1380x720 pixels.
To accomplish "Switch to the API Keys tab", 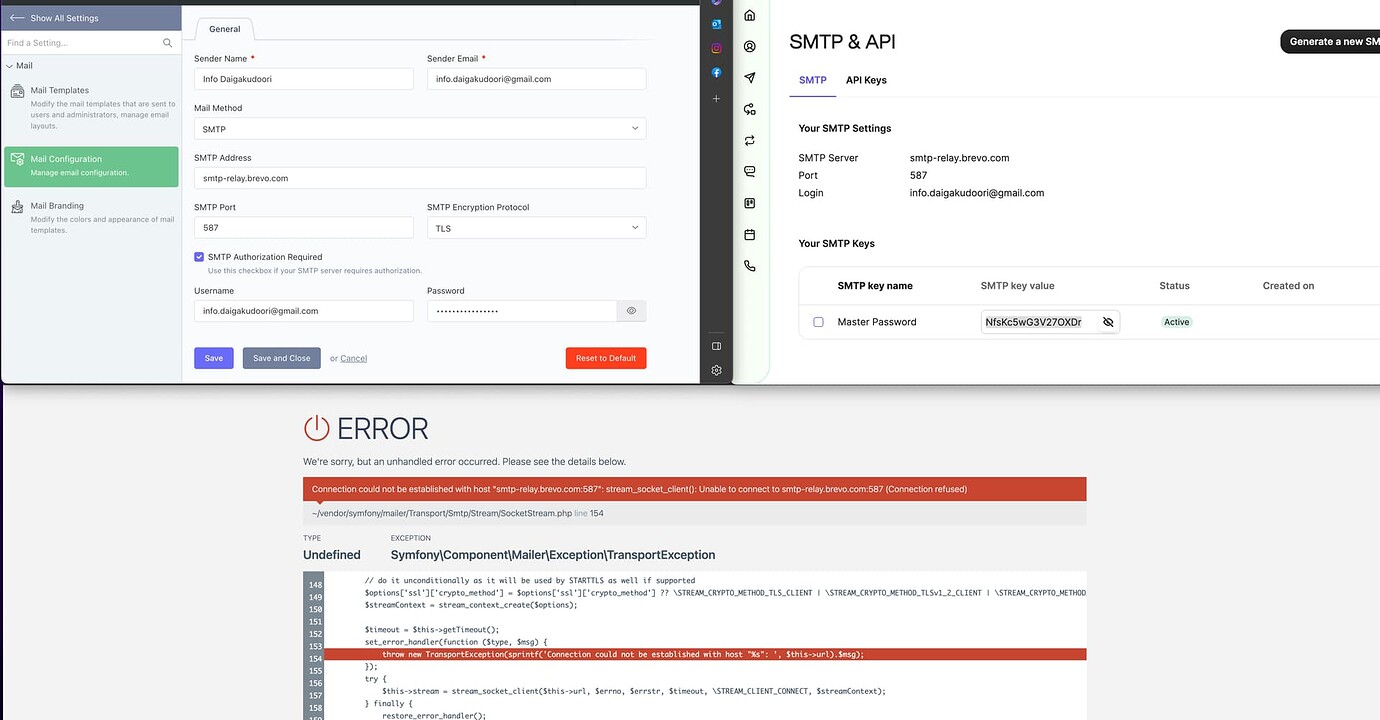I will pyautogui.click(x=866, y=80).
